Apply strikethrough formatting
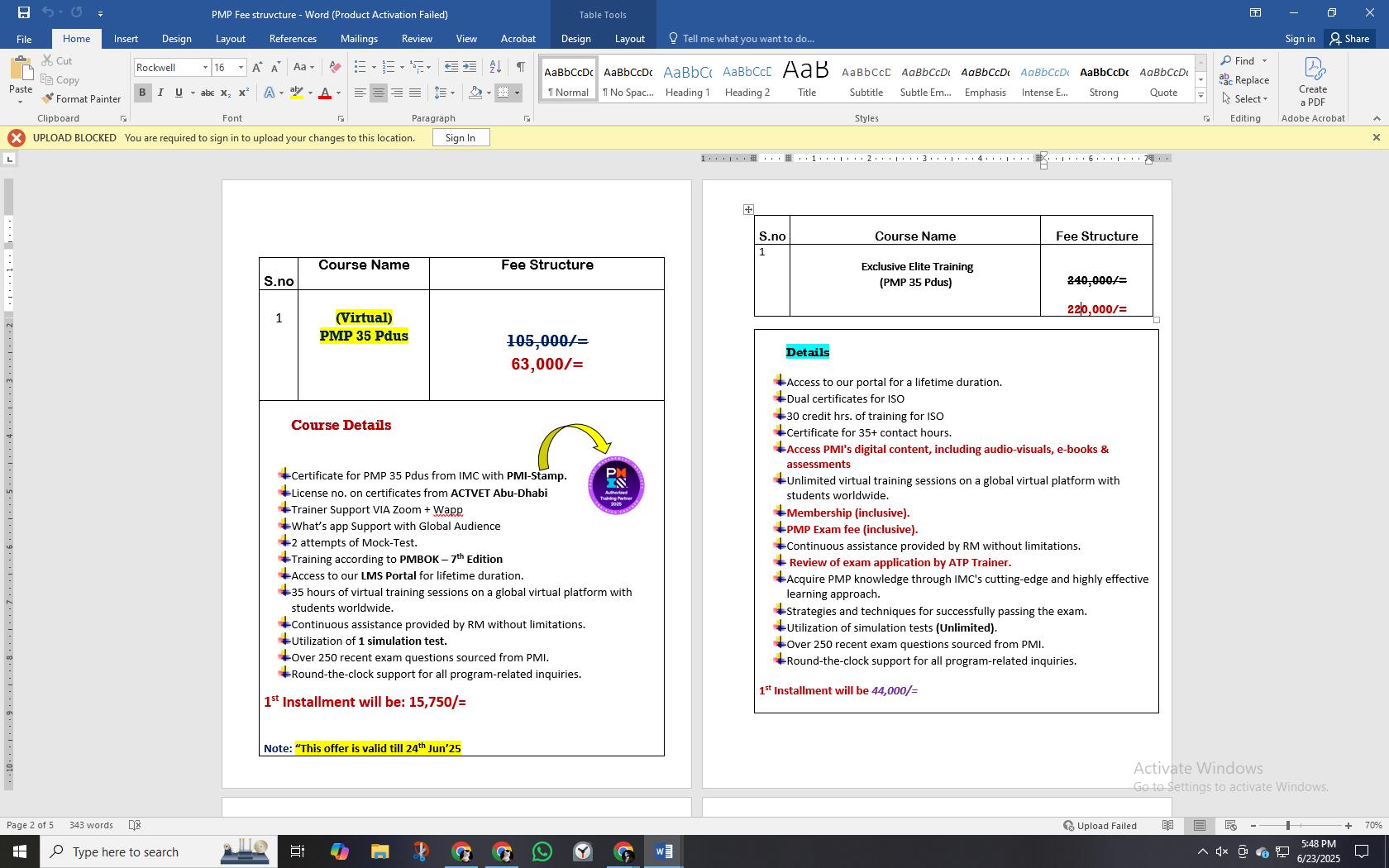The image size is (1389, 868). [208, 93]
